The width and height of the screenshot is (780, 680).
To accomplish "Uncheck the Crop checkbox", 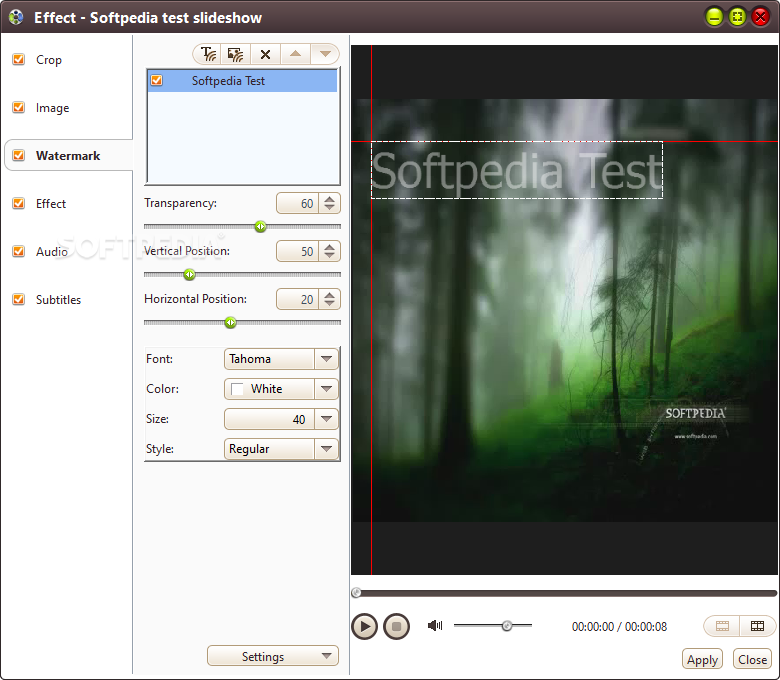I will (18, 59).
